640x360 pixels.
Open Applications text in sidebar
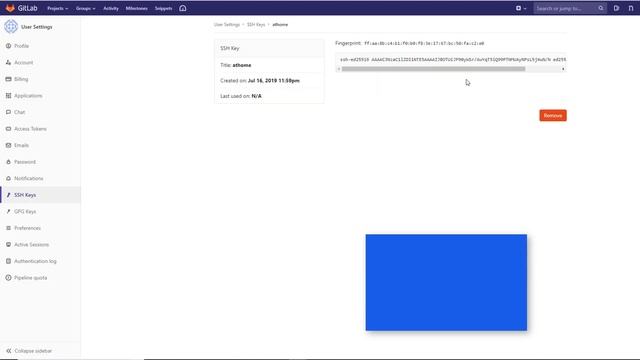(x=28, y=96)
